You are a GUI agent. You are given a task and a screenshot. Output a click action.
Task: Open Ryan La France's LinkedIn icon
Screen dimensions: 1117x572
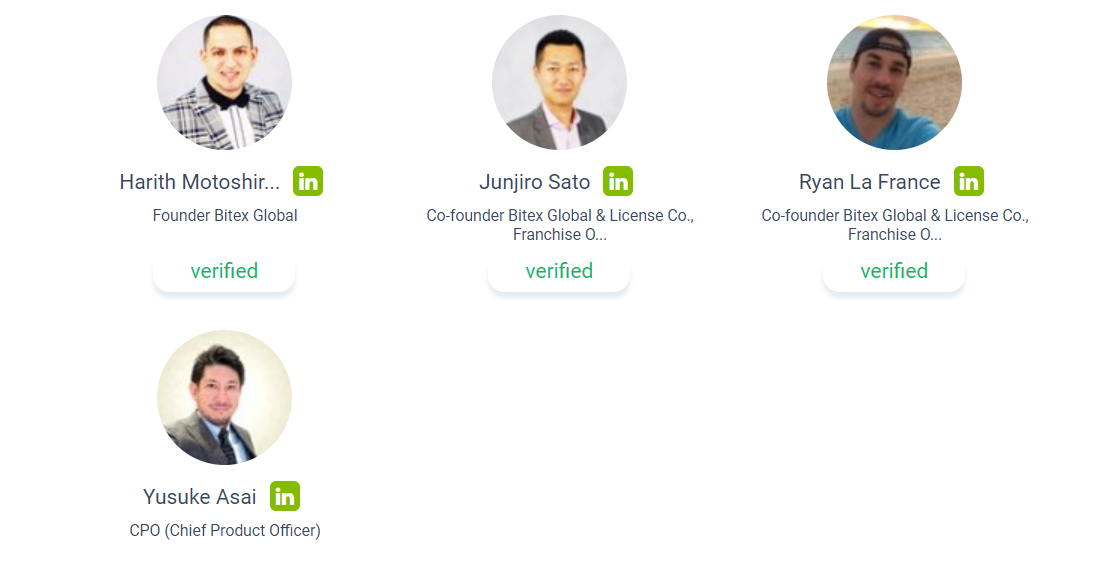point(969,181)
